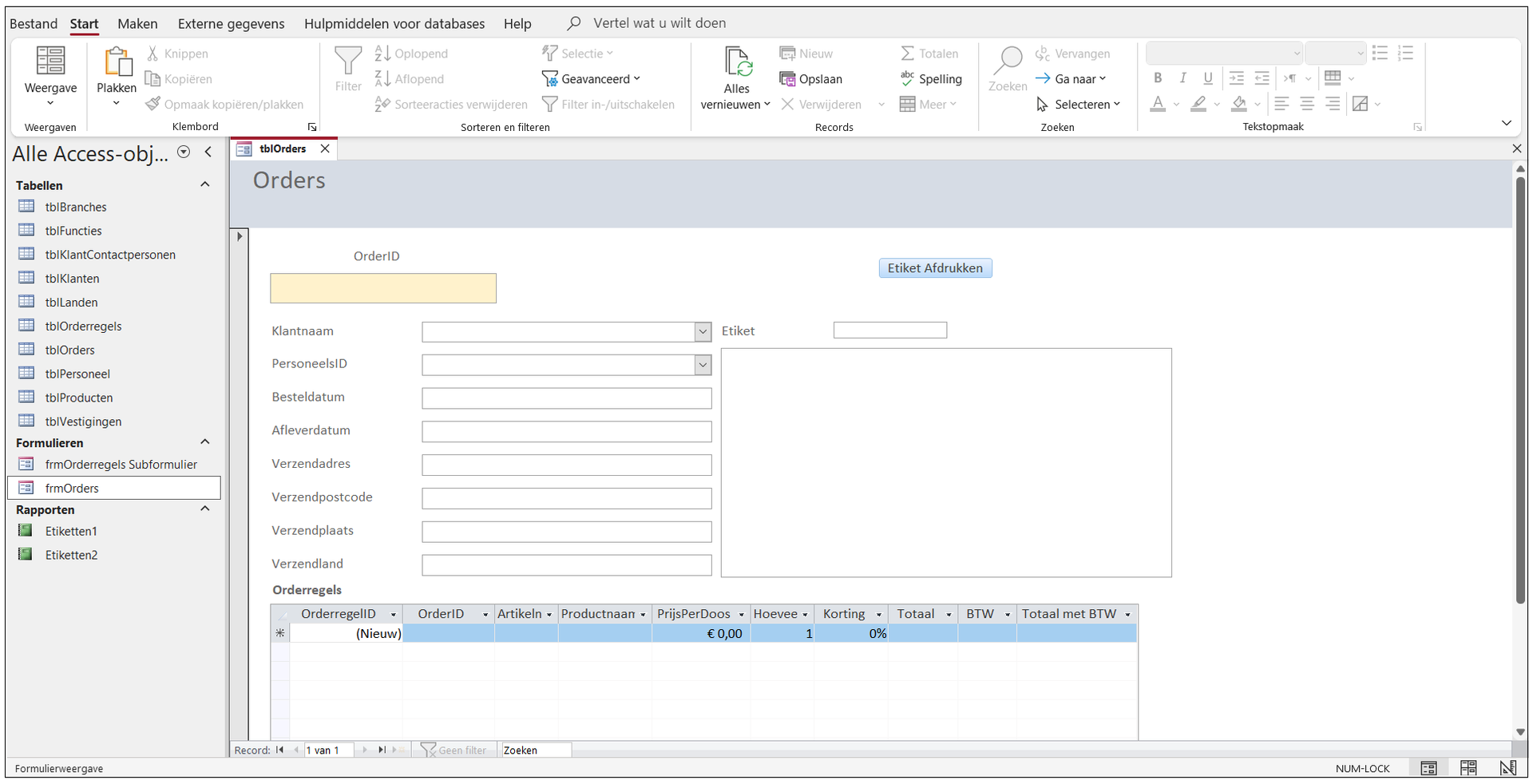Open the Selecteren dropdown
The image size is (1533, 784).
point(1078,105)
